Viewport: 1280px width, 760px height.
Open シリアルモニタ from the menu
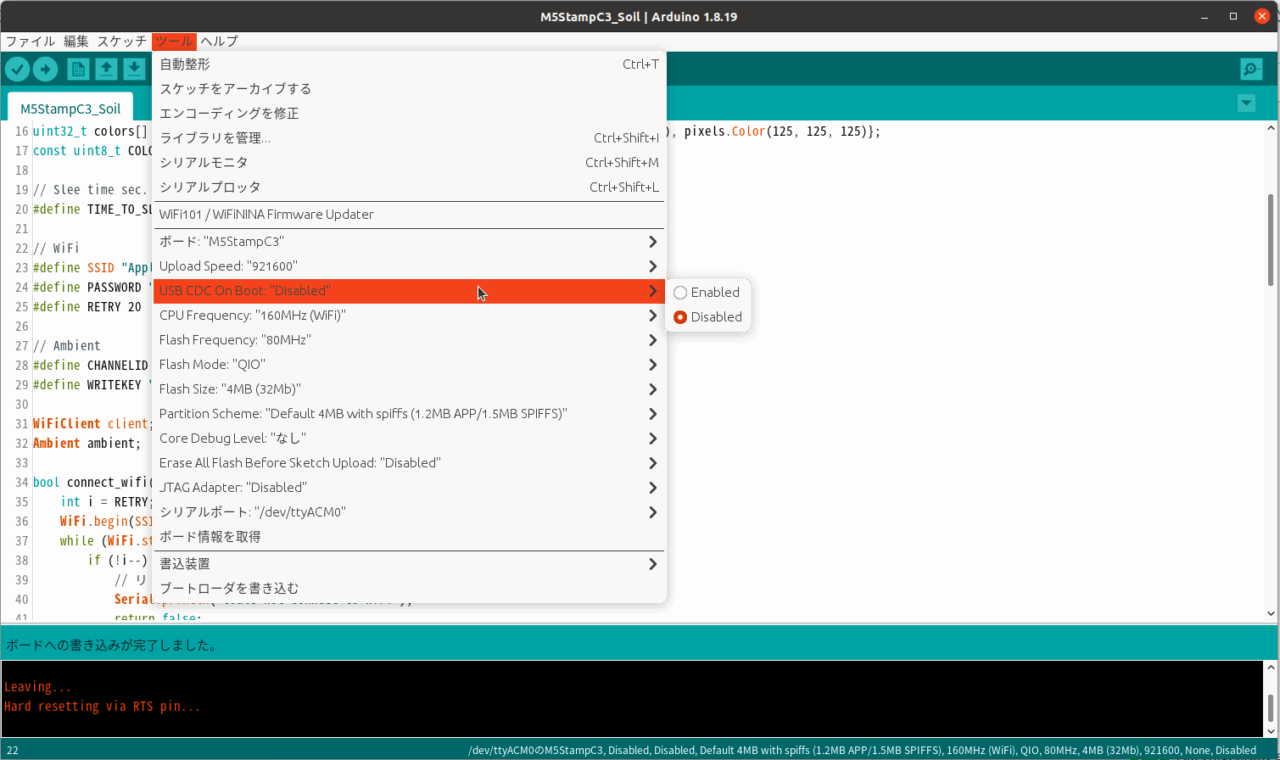(x=409, y=162)
